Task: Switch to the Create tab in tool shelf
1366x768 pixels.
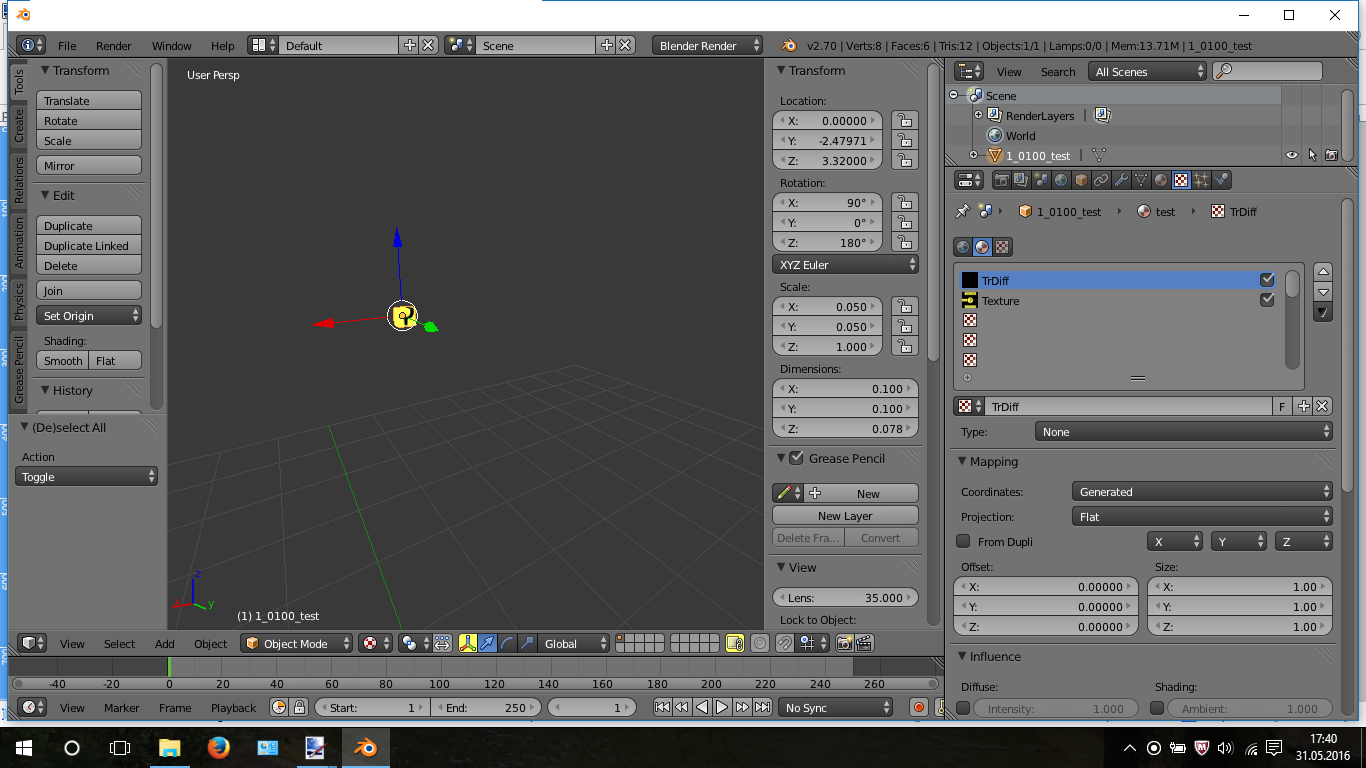Action: pos(19,126)
